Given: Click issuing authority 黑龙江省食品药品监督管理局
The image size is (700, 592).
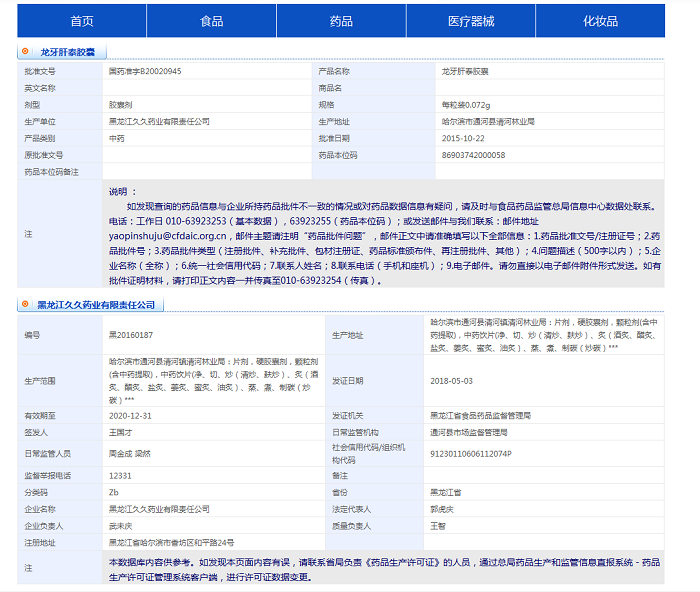Looking at the screenshot, I should (480, 416).
